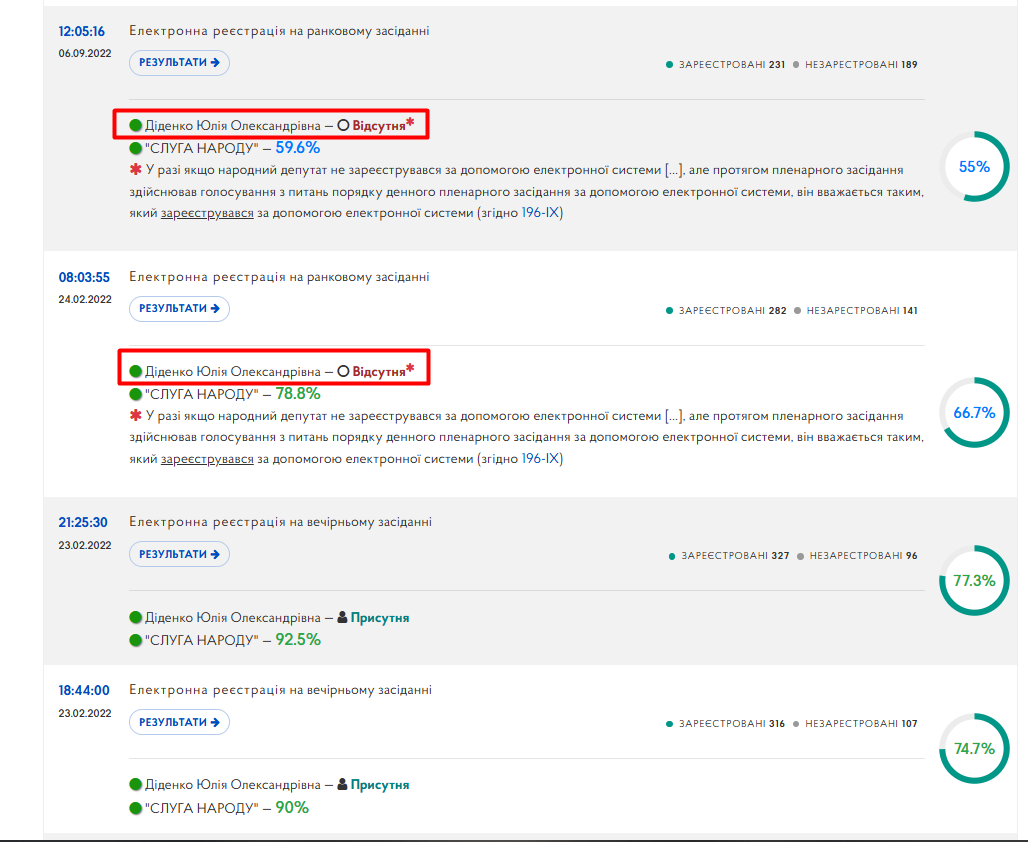Image resolution: width=1028 pixels, height=842 pixels.
Task: Click the circle icon beside Відсутня at 08:03:55
Action: click(343, 371)
